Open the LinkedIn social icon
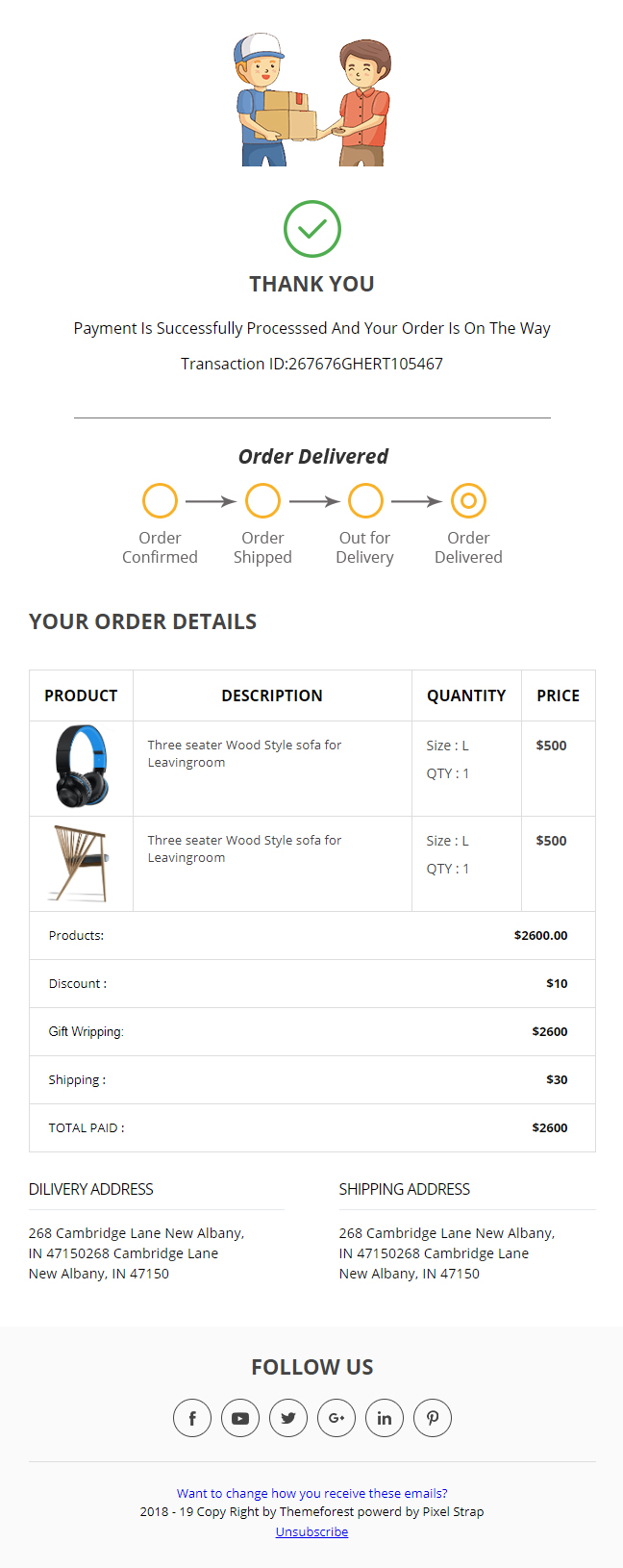The height and width of the screenshot is (1568, 623). click(x=385, y=1418)
